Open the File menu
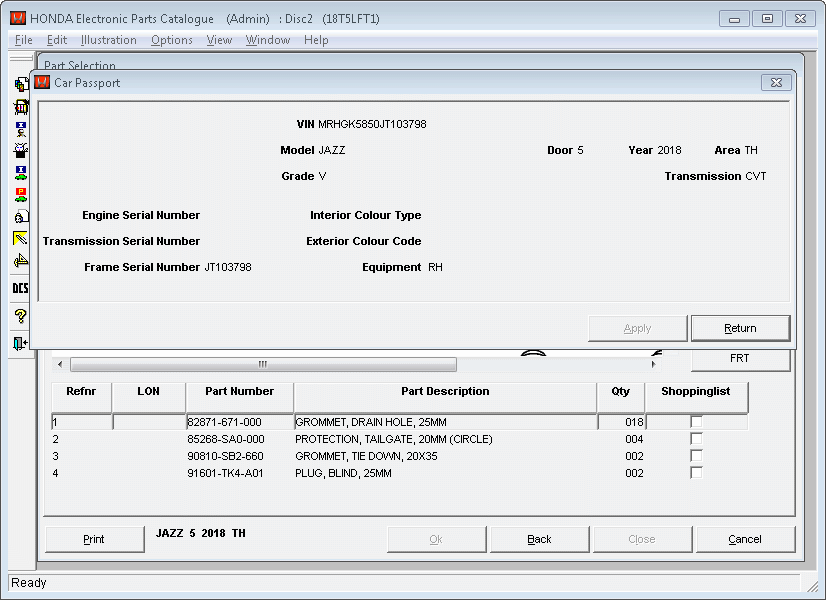Screen dimensions: 826x600 tap(24, 40)
